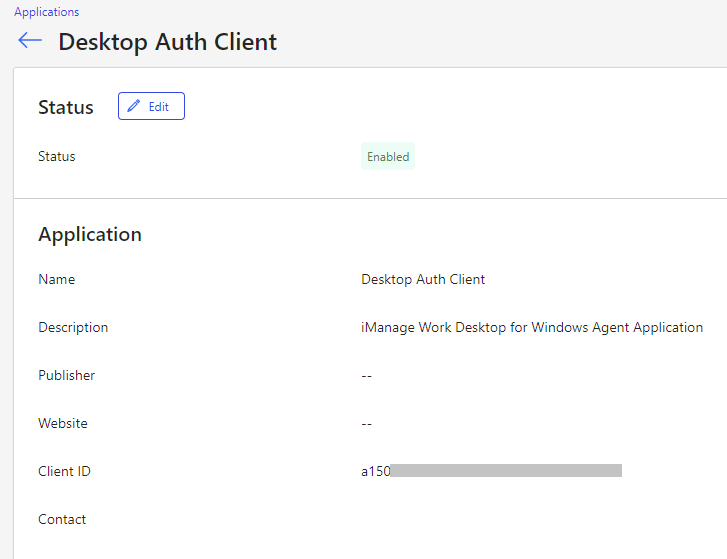Screen dimensions: 727x559
Task: Click the Name field label
Action: 57,280
